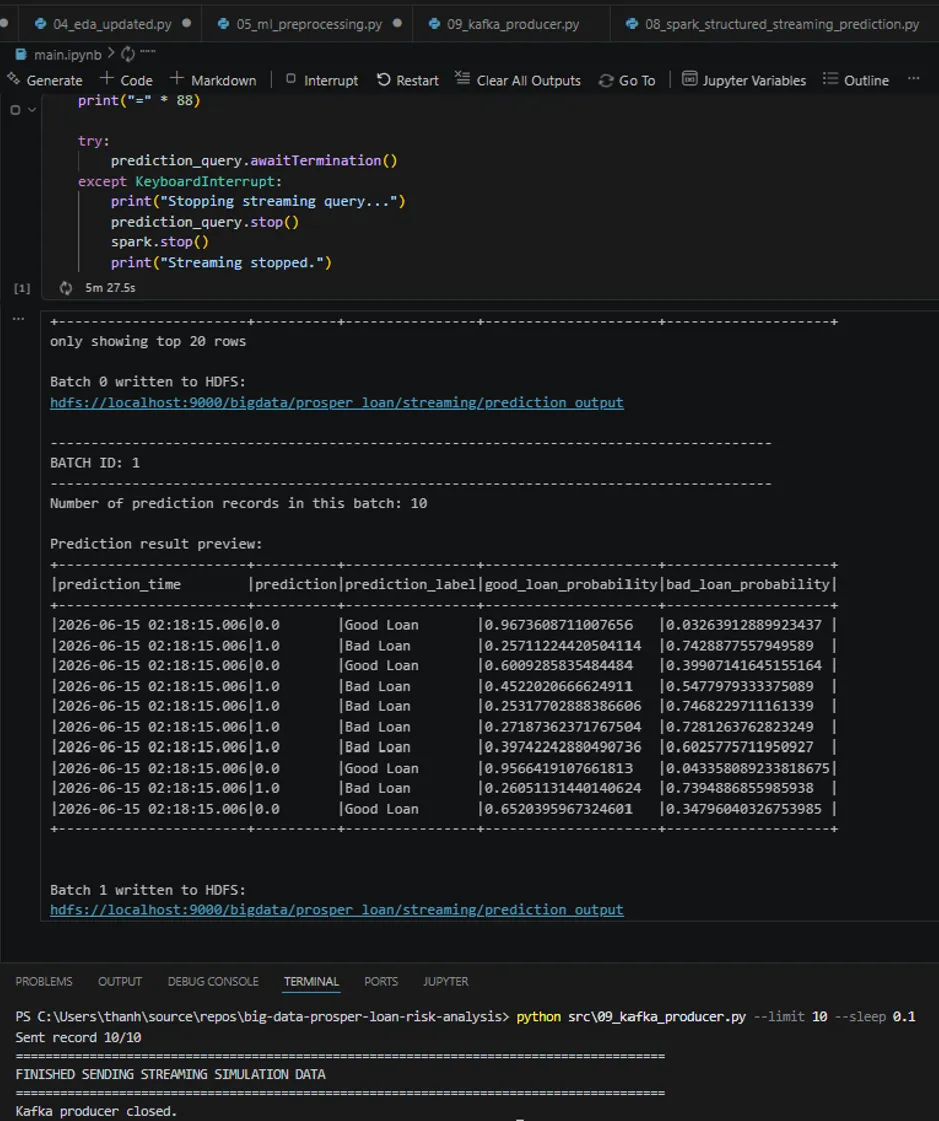Switch to 05_ml_preprocessing.py tab

(309, 24)
